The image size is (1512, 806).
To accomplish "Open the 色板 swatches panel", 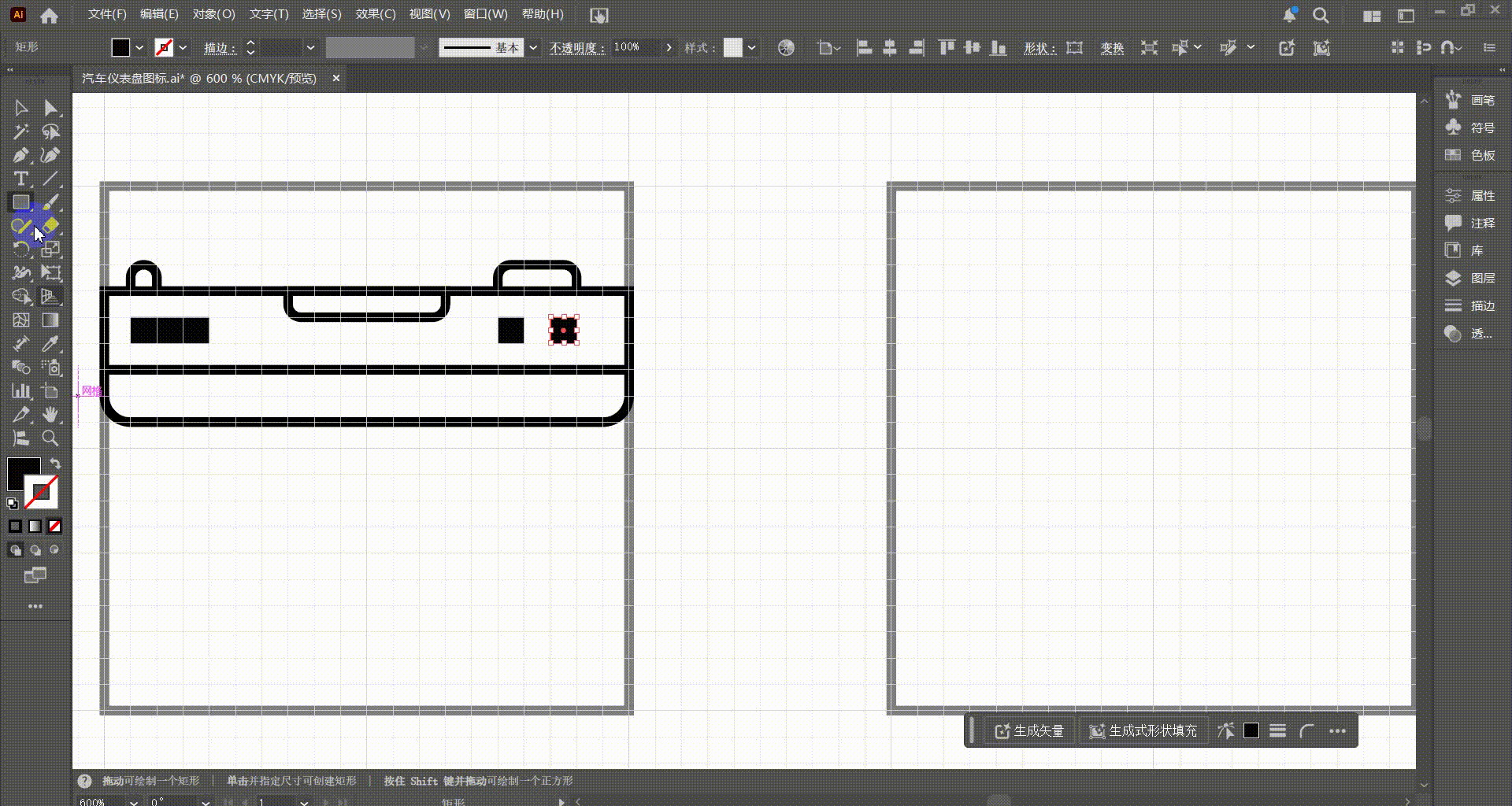I will coord(1470,155).
